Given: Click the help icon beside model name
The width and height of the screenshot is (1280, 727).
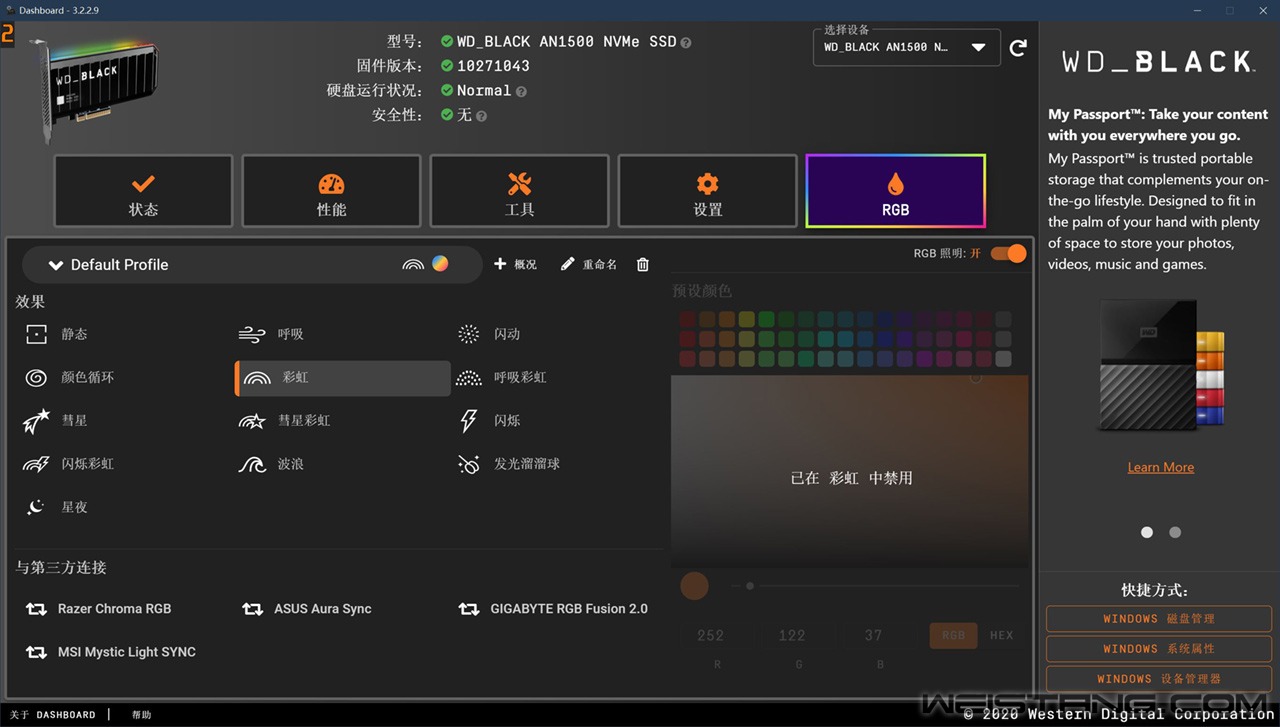Looking at the screenshot, I should [x=686, y=42].
